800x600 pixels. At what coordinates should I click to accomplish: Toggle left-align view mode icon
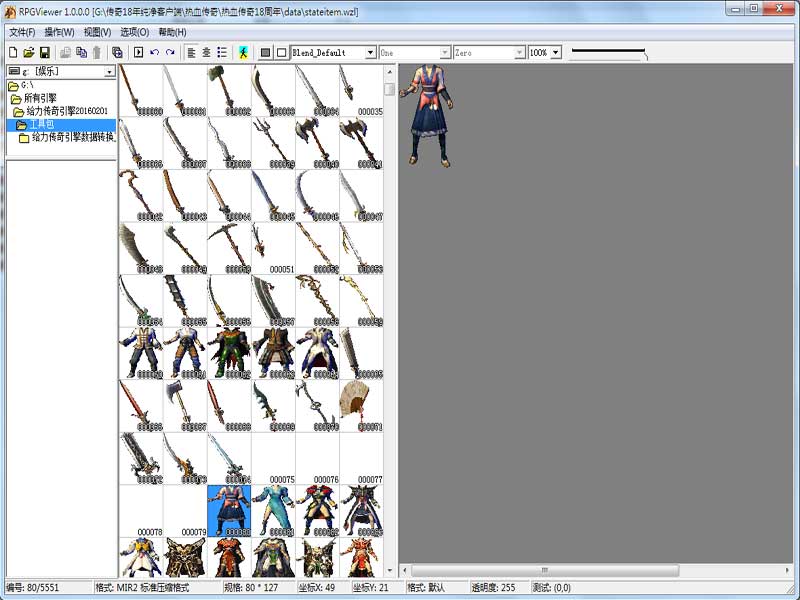click(x=190, y=52)
